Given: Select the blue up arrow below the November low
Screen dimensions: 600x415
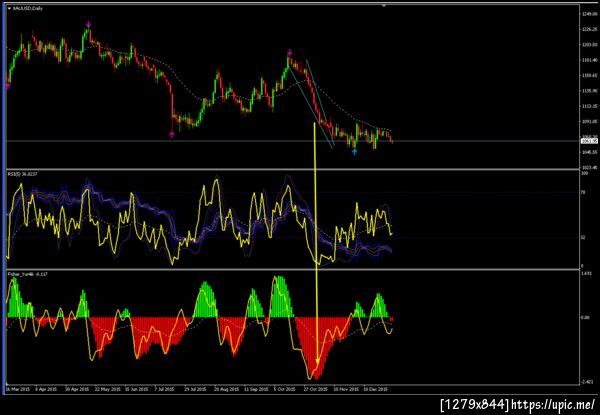Looking at the screenshot, I should [x=354, y=152].
